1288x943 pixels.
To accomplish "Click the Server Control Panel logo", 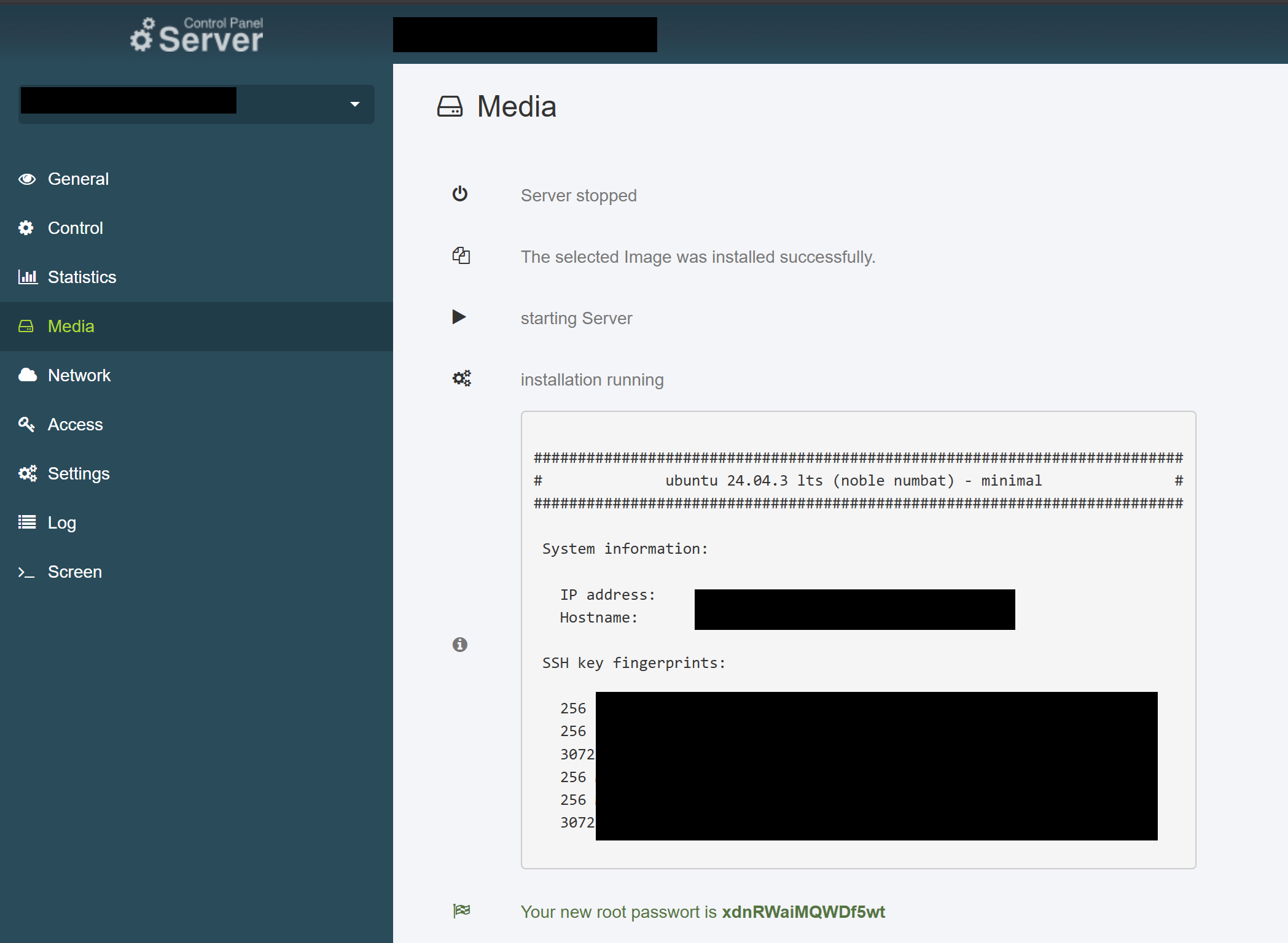I will [197, 35].
